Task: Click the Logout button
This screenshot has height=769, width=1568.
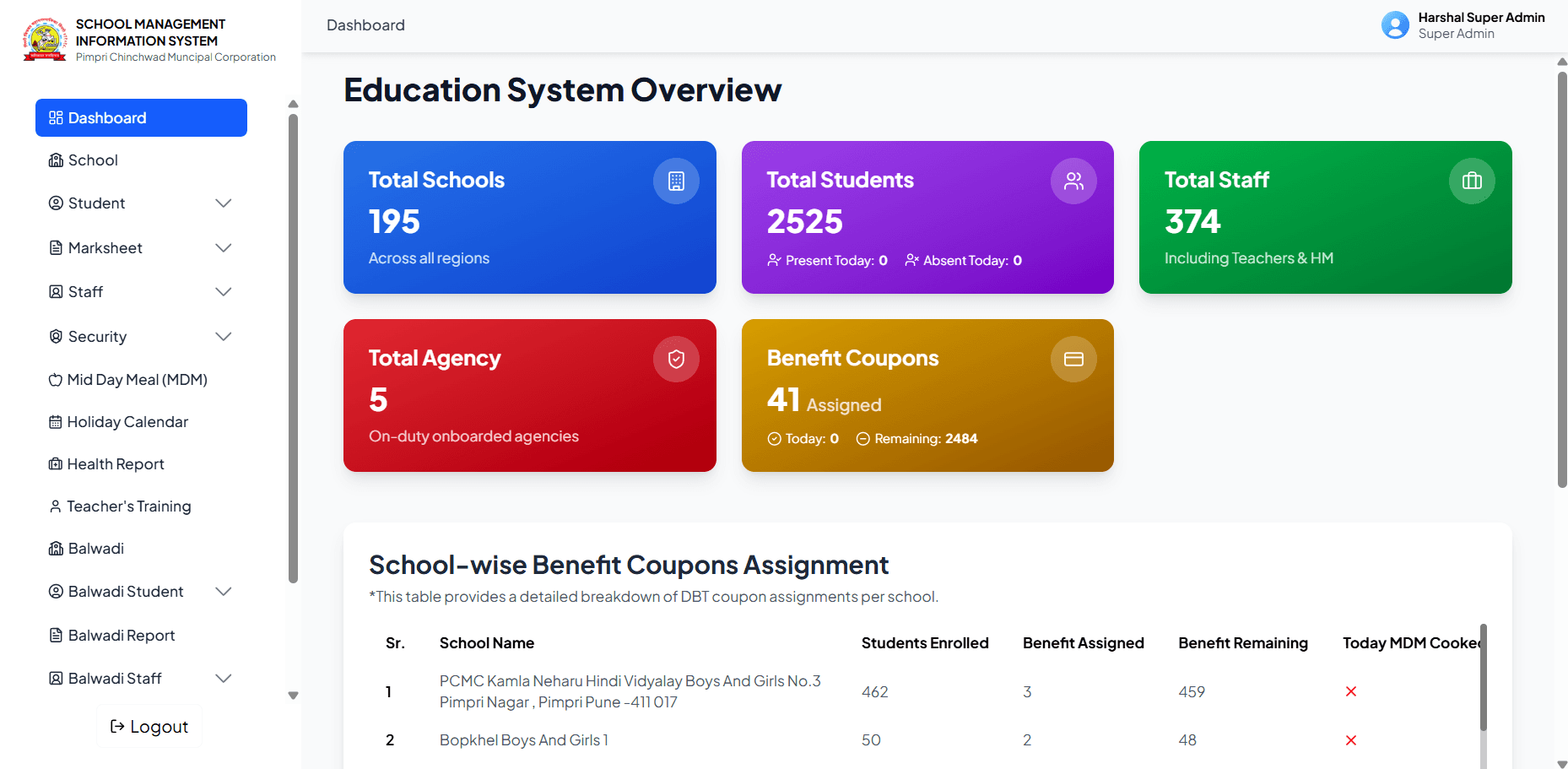Action: tap(149, 726)
